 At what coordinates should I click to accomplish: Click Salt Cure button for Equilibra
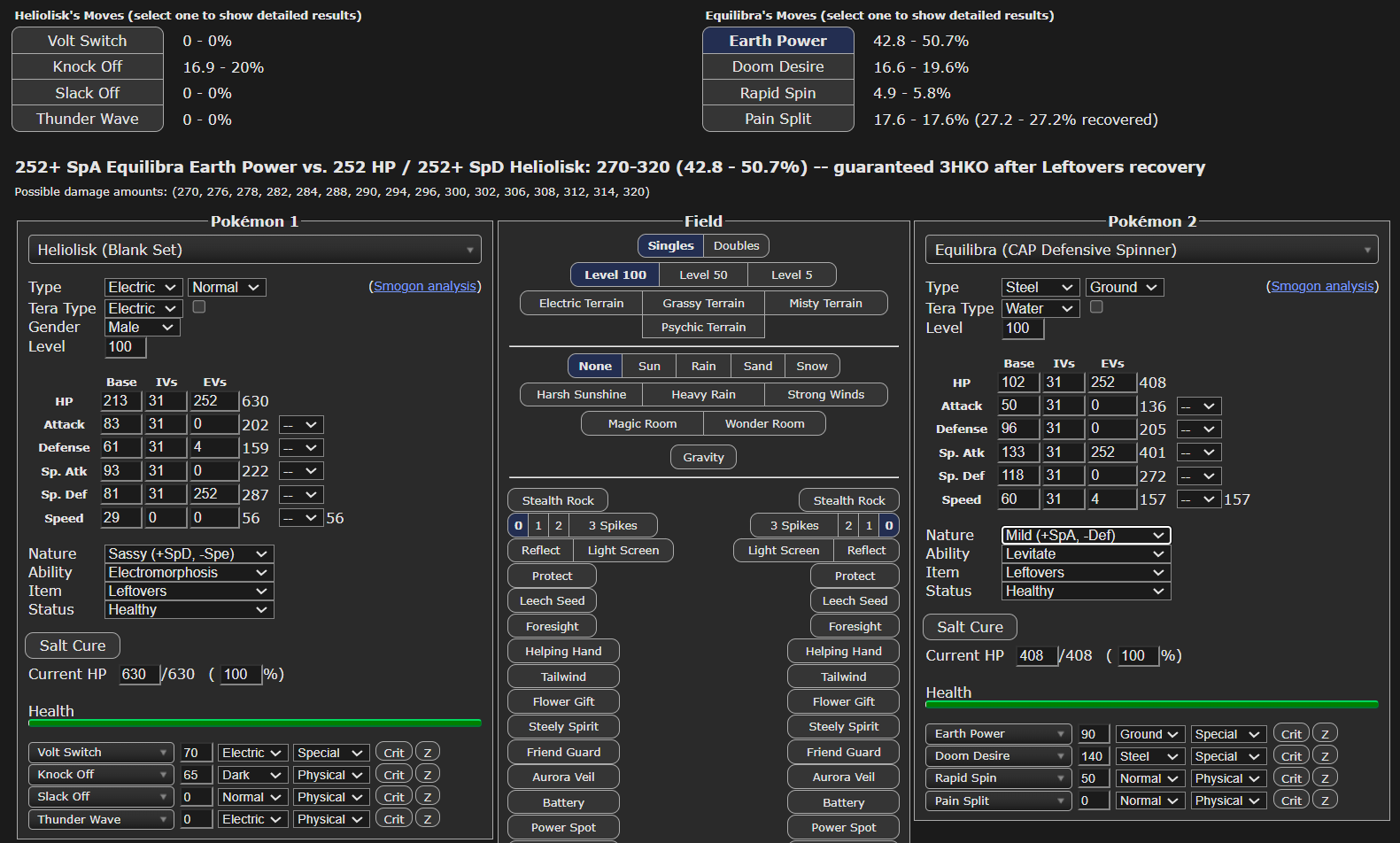coord(970,627)
